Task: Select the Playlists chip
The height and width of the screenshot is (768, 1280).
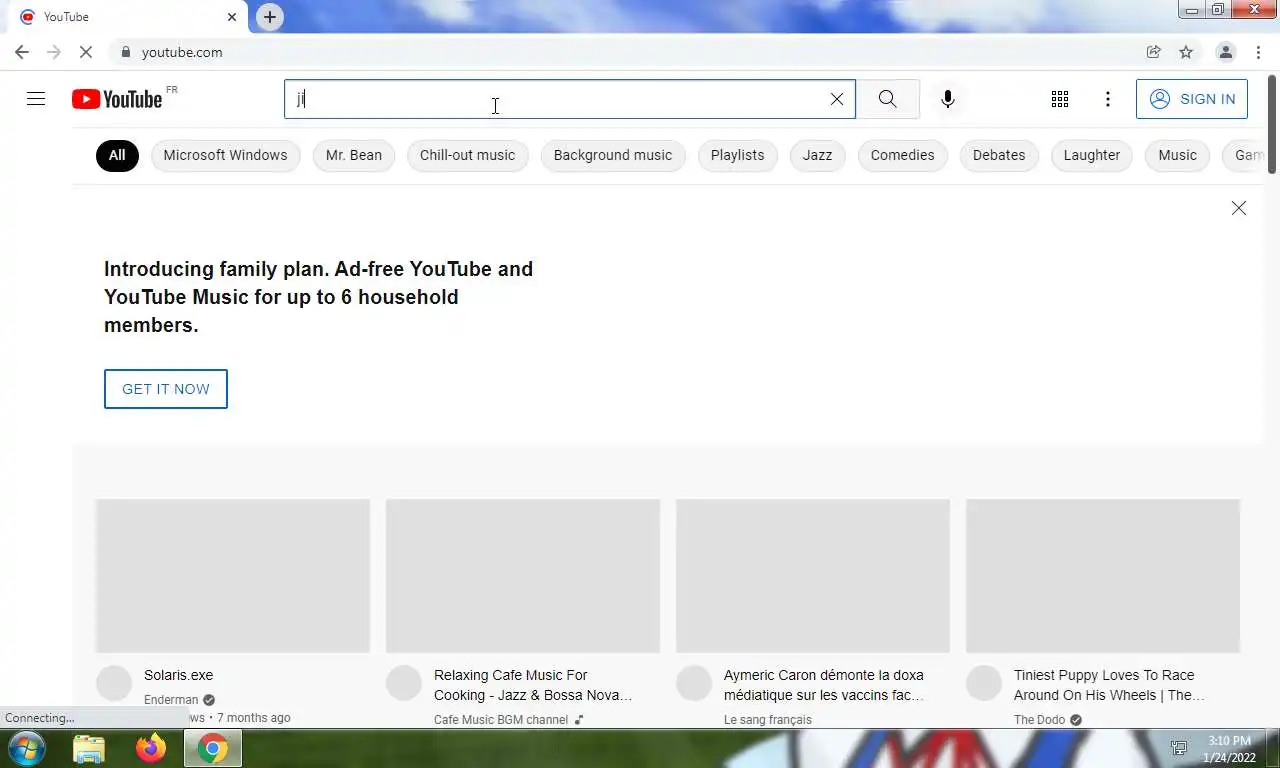Action: coord(737,155)
